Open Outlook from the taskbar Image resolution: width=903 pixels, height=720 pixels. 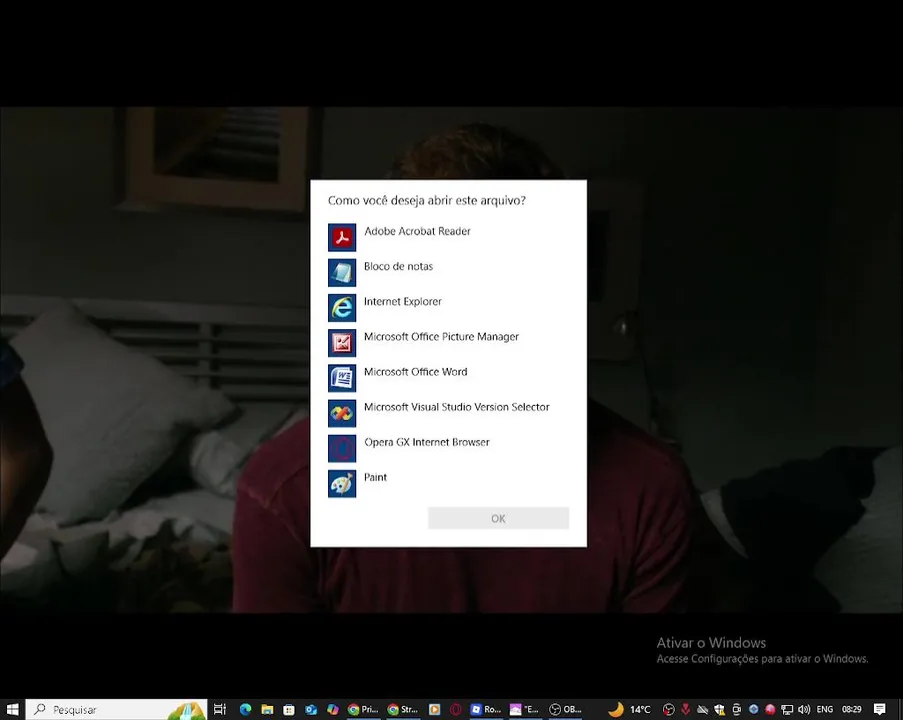coord(311,709)
